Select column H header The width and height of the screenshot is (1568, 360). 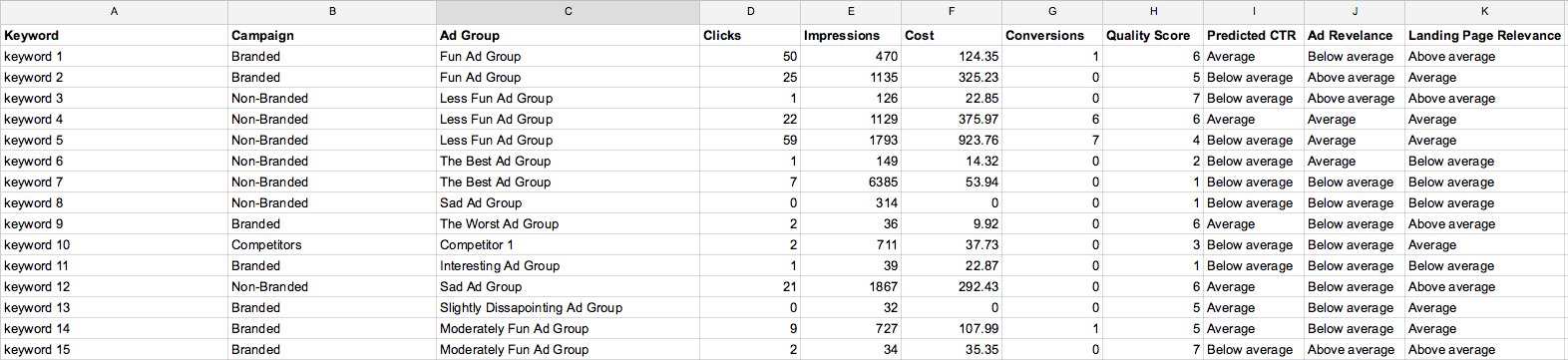(1153, 12)
